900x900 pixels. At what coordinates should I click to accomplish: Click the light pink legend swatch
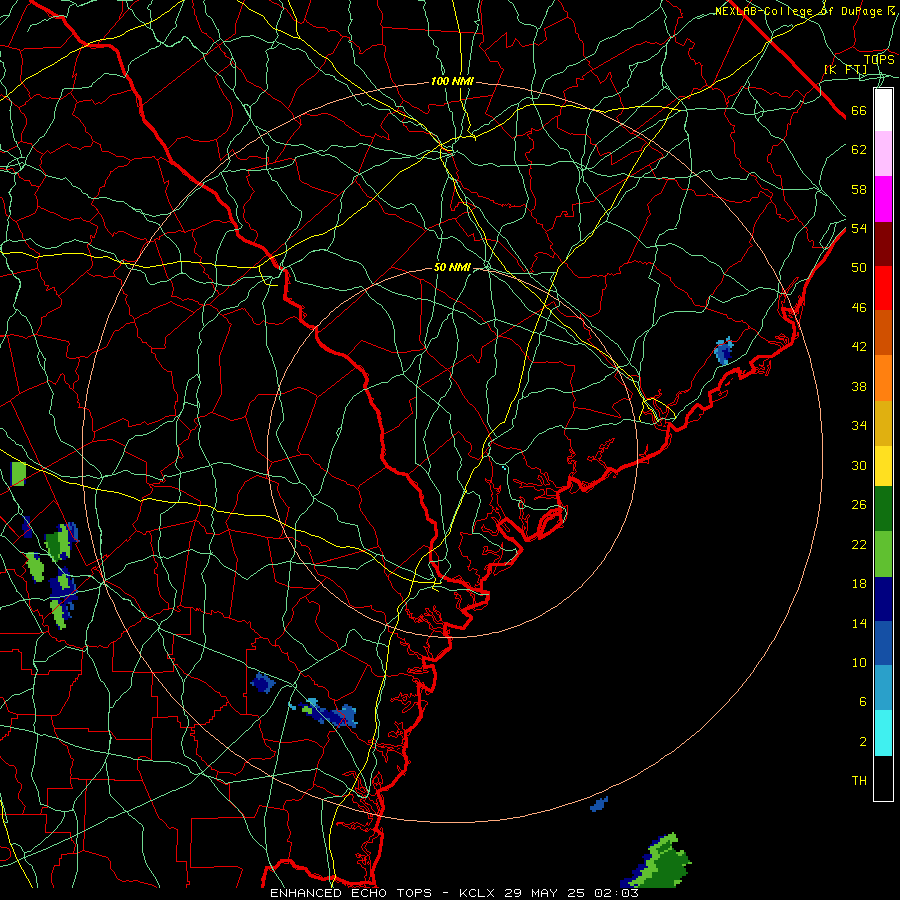point(883,153)
